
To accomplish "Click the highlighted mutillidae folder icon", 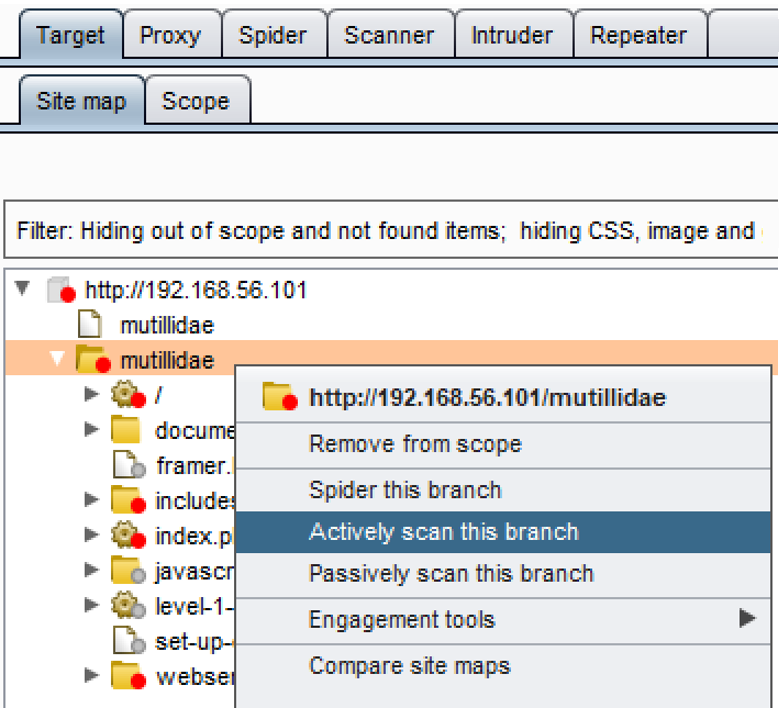I will 93,360.
